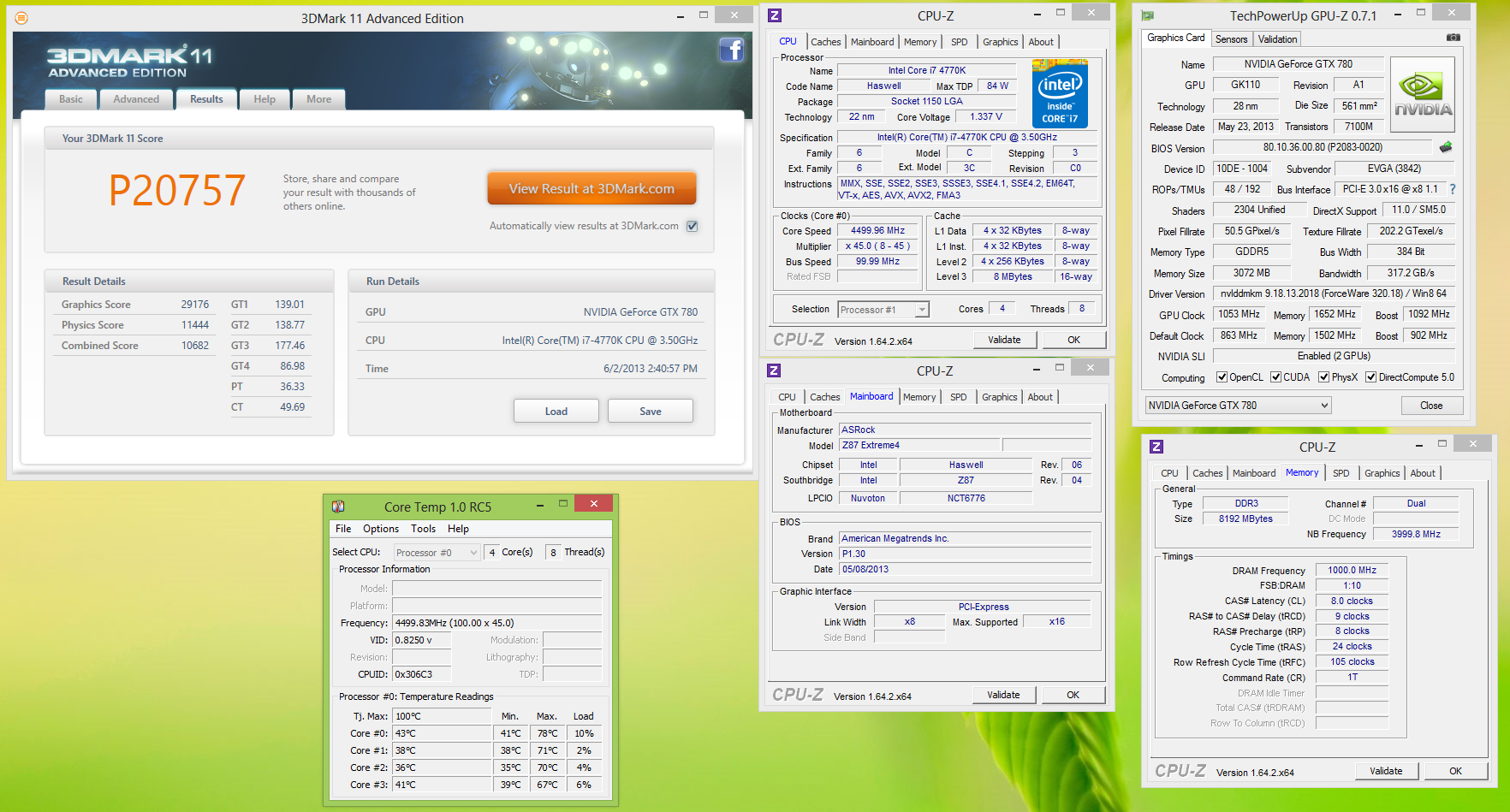Toggle the OpenCL checkbox in GPU-Z
Image resolution: width=1510 pixels, height=812 pixels.
pyautogui.click(x=1222, y=377)
